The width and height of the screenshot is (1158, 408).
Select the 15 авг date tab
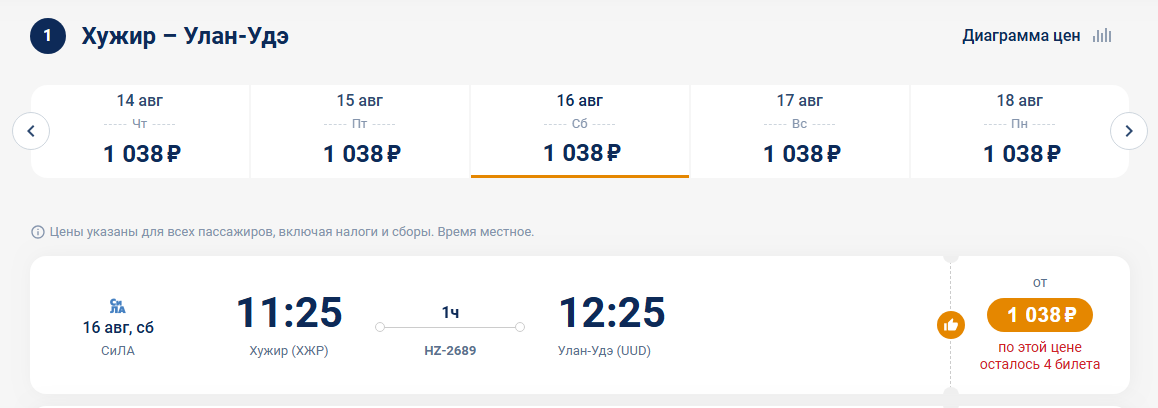(x=360, y=132)
